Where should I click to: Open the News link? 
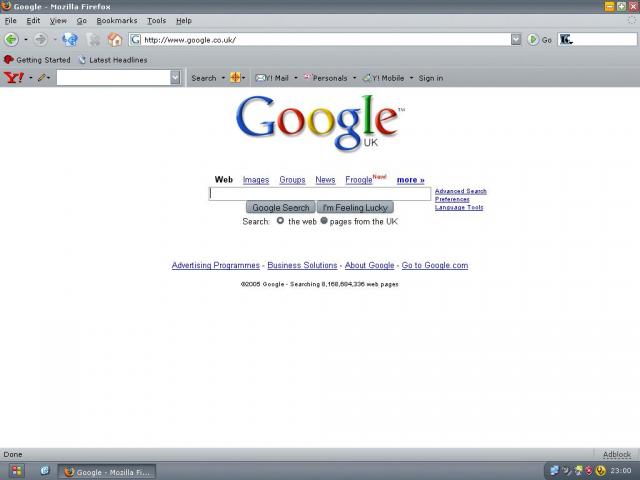[325, 180]
